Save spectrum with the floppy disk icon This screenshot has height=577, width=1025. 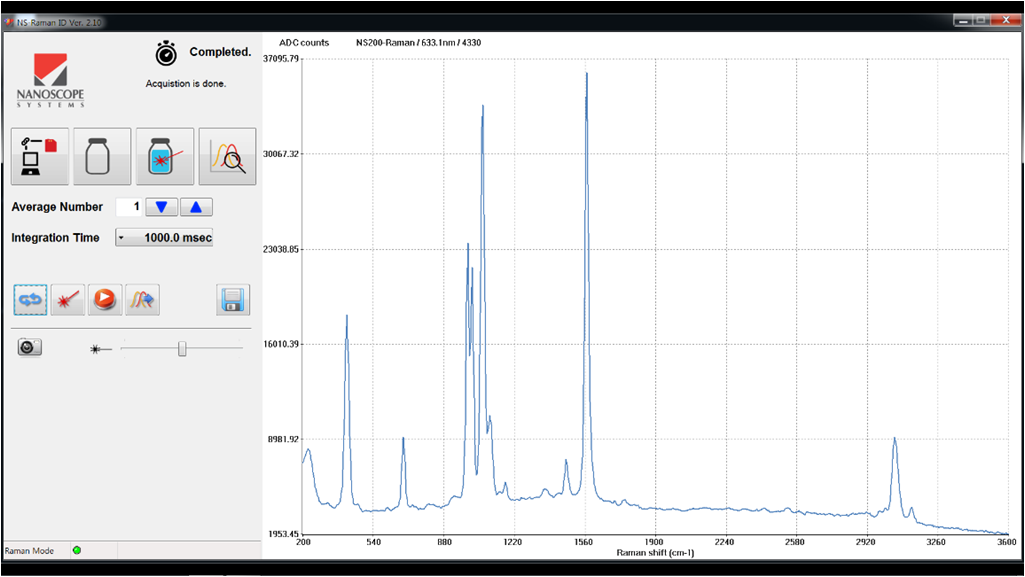(x=233, y=300)
